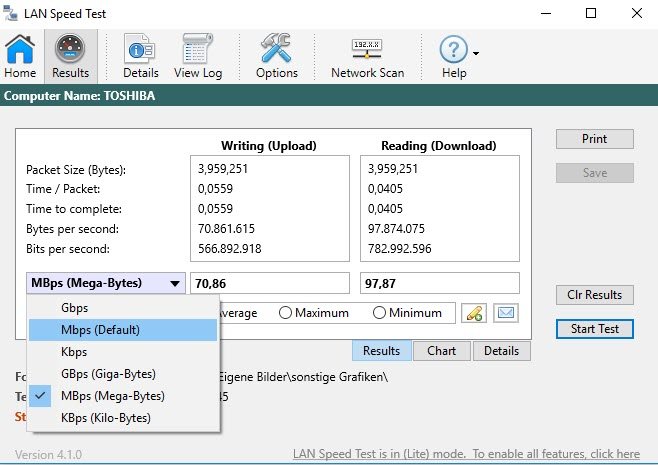The height and width of the screenshot is (465, 658).
Task: Choose Mbps (Default) from the list
Action: click(x=100, y=330)
